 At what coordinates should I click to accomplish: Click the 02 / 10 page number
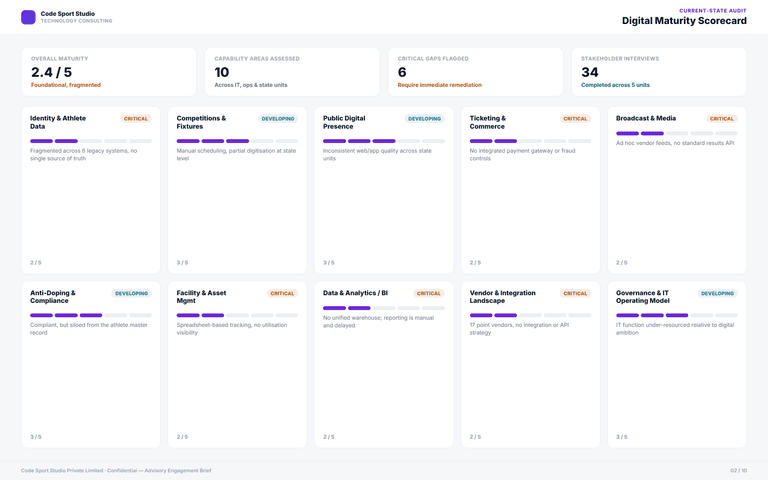point(738,470)
